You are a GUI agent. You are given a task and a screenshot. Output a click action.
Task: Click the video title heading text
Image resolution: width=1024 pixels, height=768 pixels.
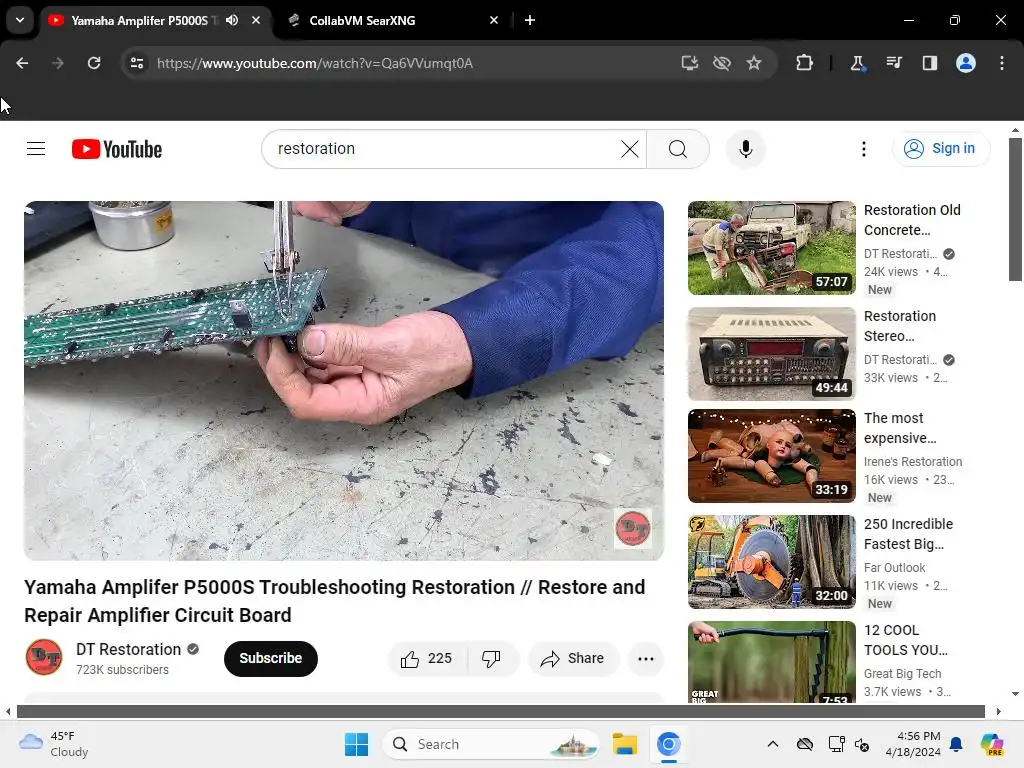pos(334,601)
